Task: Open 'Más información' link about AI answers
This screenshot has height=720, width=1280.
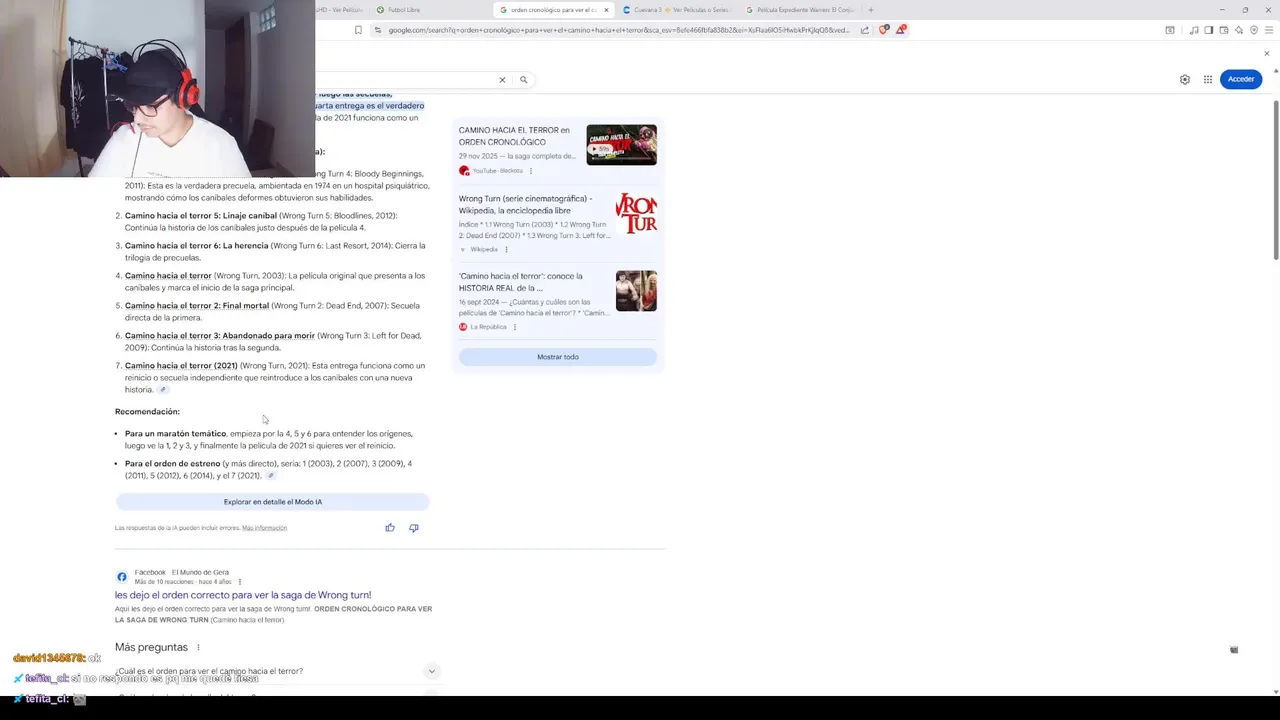Action: coord(264,528)
